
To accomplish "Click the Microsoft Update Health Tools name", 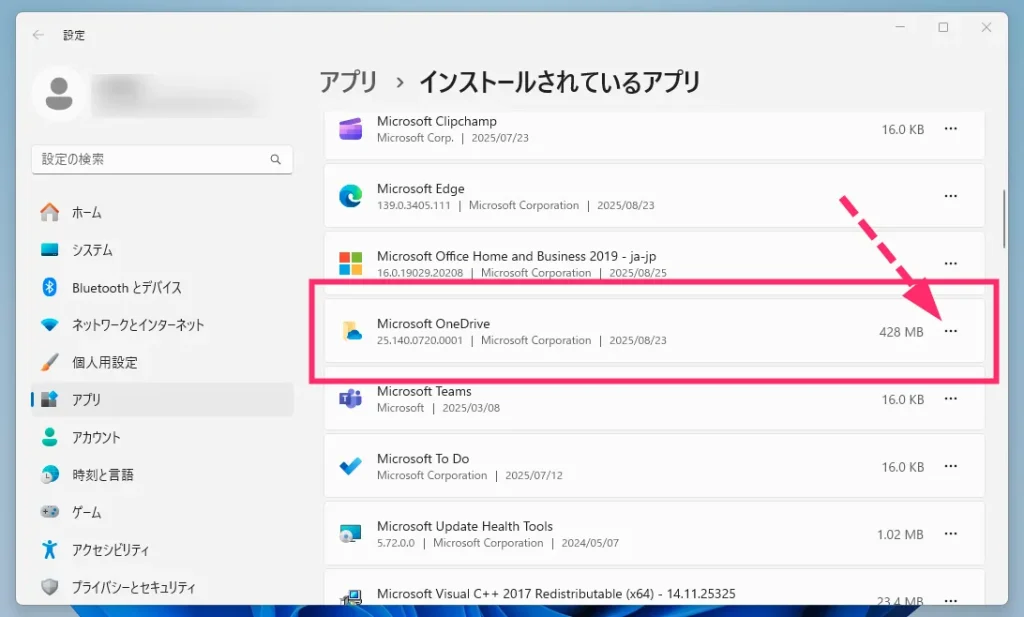I will (464, 526).
